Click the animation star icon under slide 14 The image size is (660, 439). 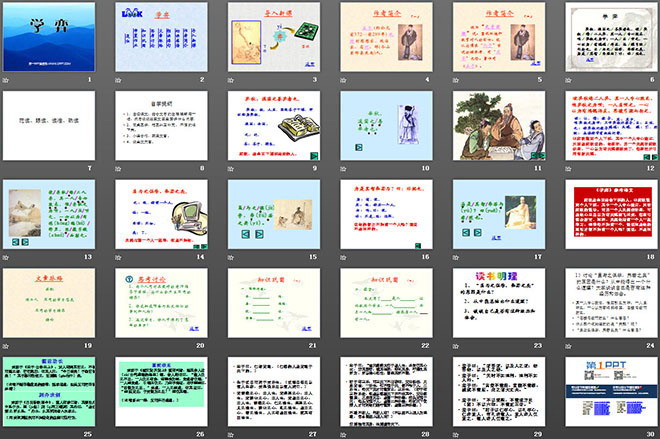[118, 257]
